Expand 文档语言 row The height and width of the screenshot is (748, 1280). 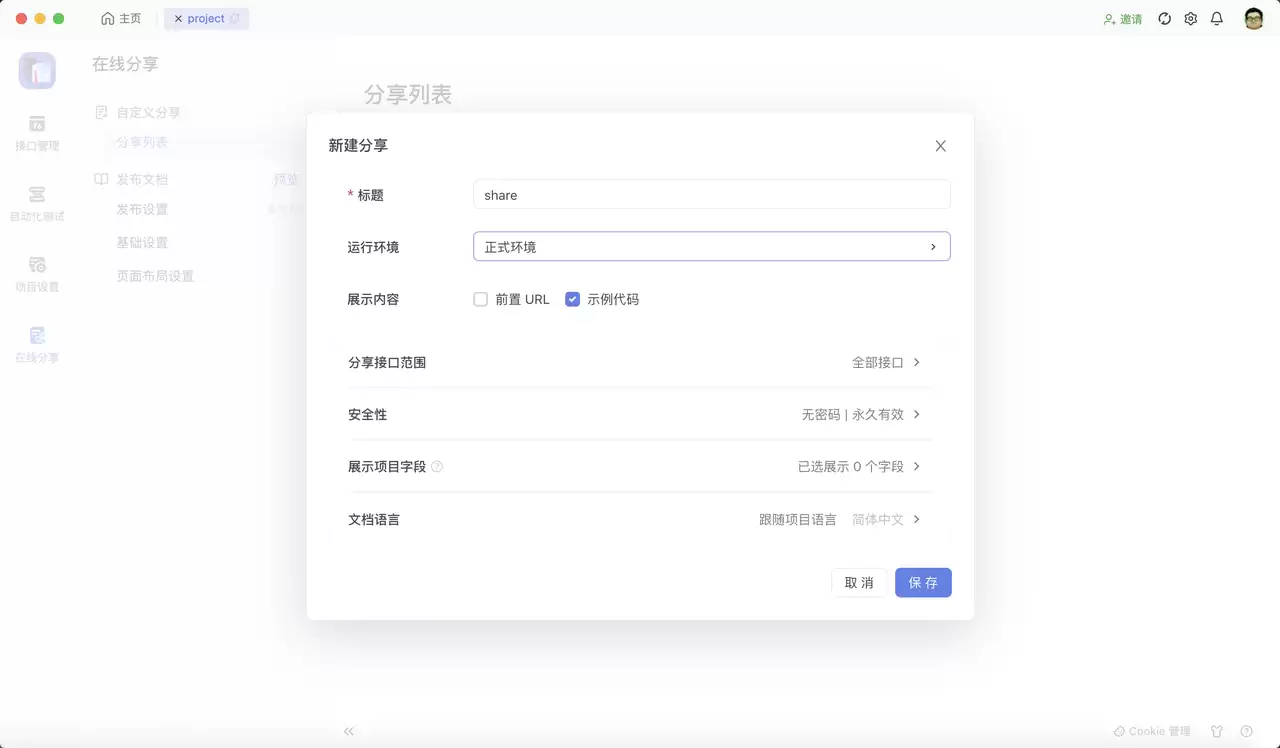640,520
